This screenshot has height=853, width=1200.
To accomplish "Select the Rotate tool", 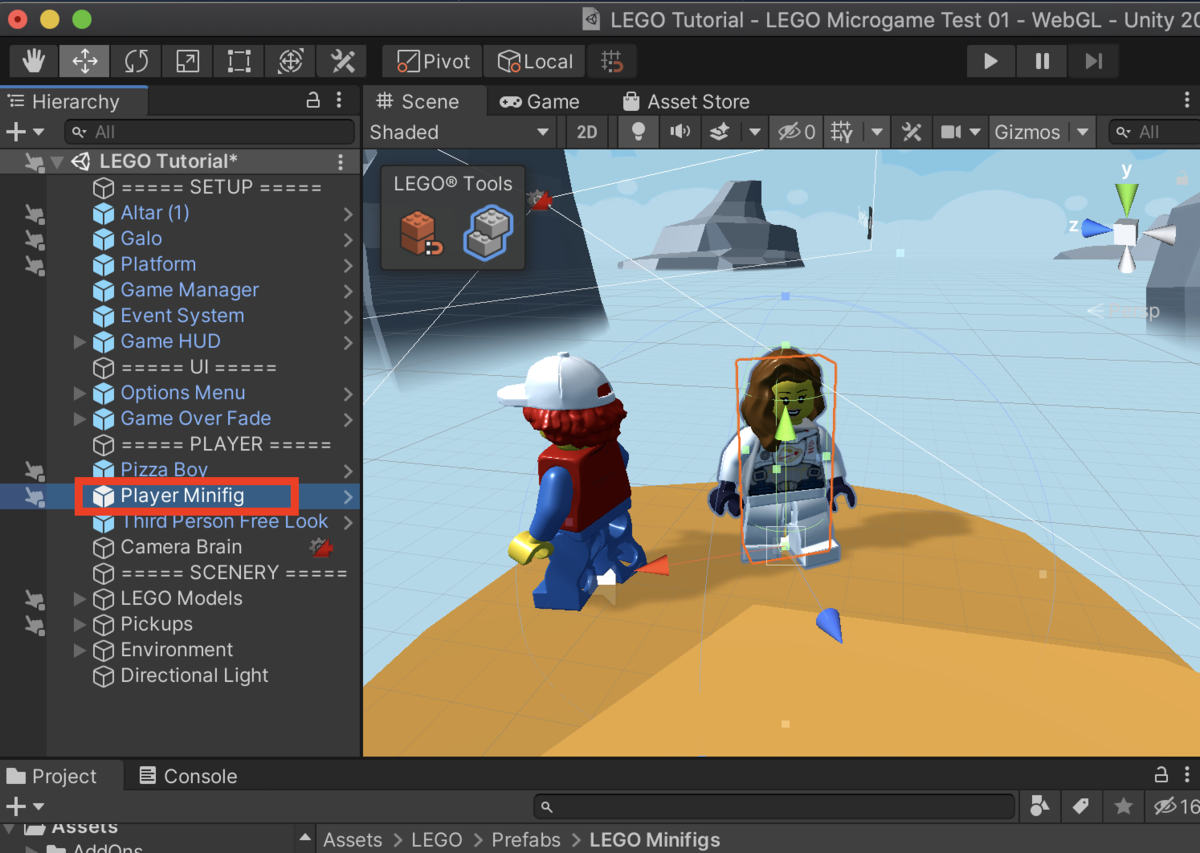I will pyautogui.click(x=136, y=61).
